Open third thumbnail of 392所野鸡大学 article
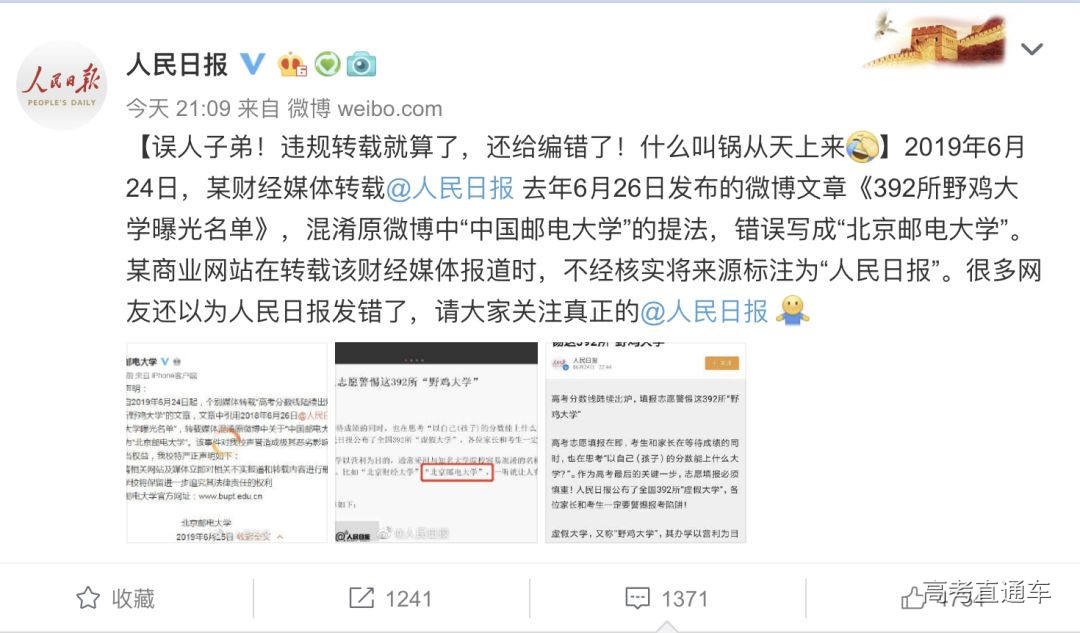Viewport: 1080px width, 633px height. tap(645, 443)
